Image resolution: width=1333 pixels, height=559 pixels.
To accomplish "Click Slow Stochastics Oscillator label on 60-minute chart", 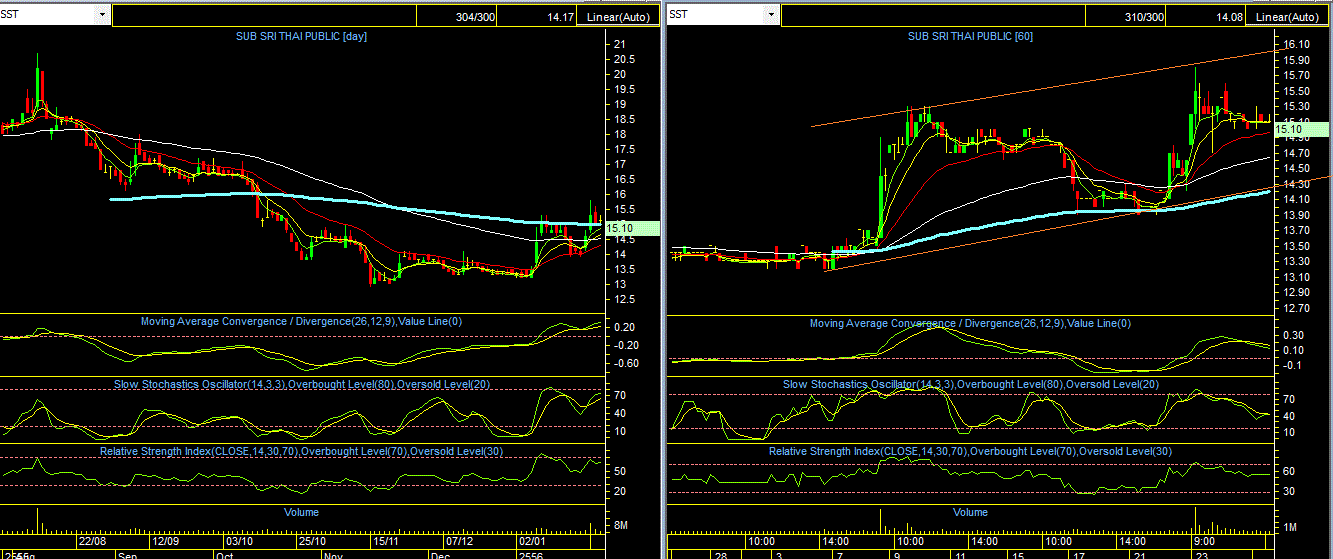I will coord(971,384).
